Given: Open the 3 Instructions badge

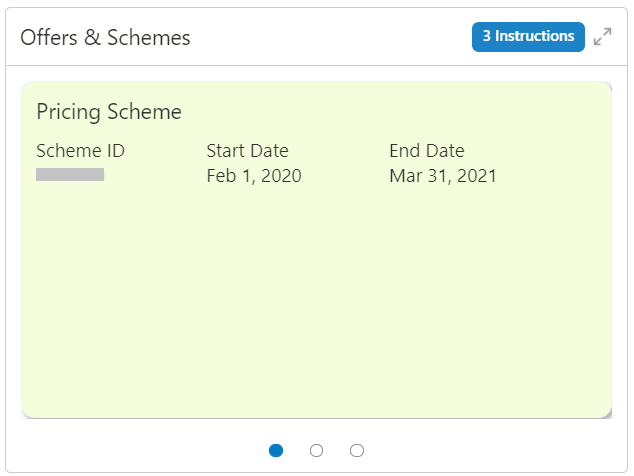Looking at the screenshot, I should (528, 37).
